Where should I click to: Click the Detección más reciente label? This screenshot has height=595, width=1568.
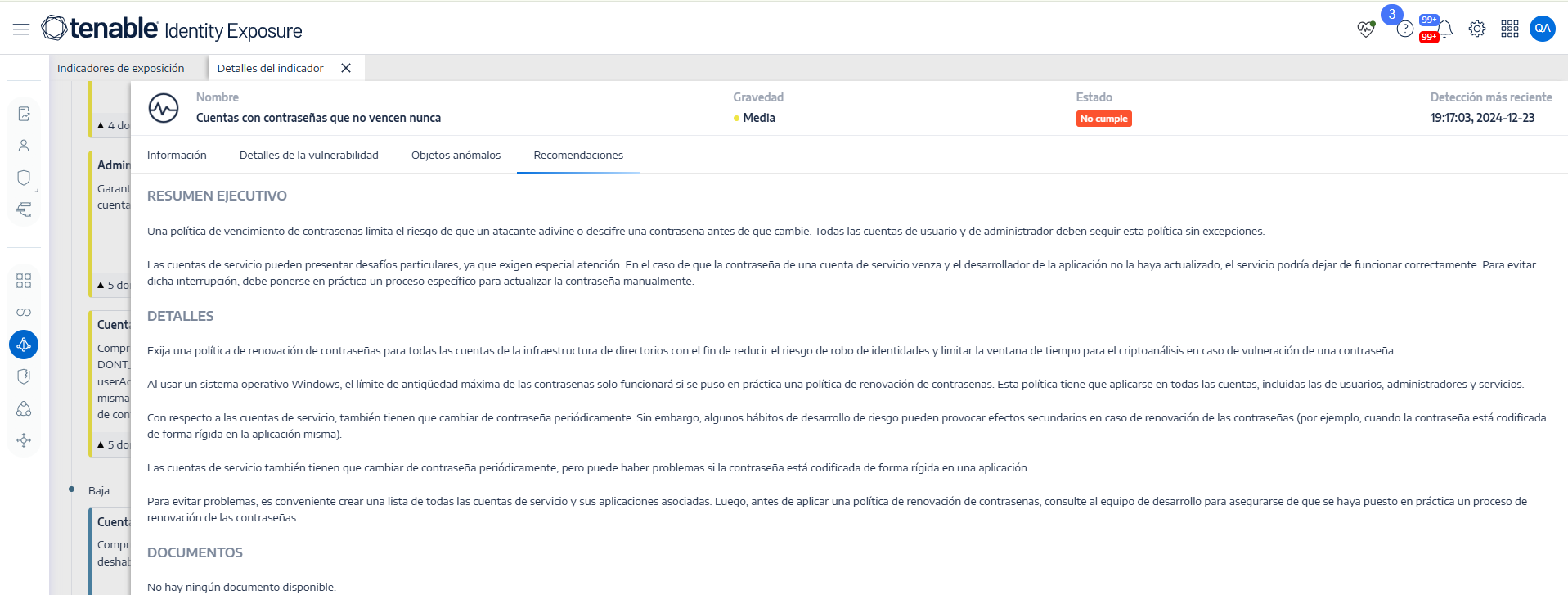pos(1491,97)
